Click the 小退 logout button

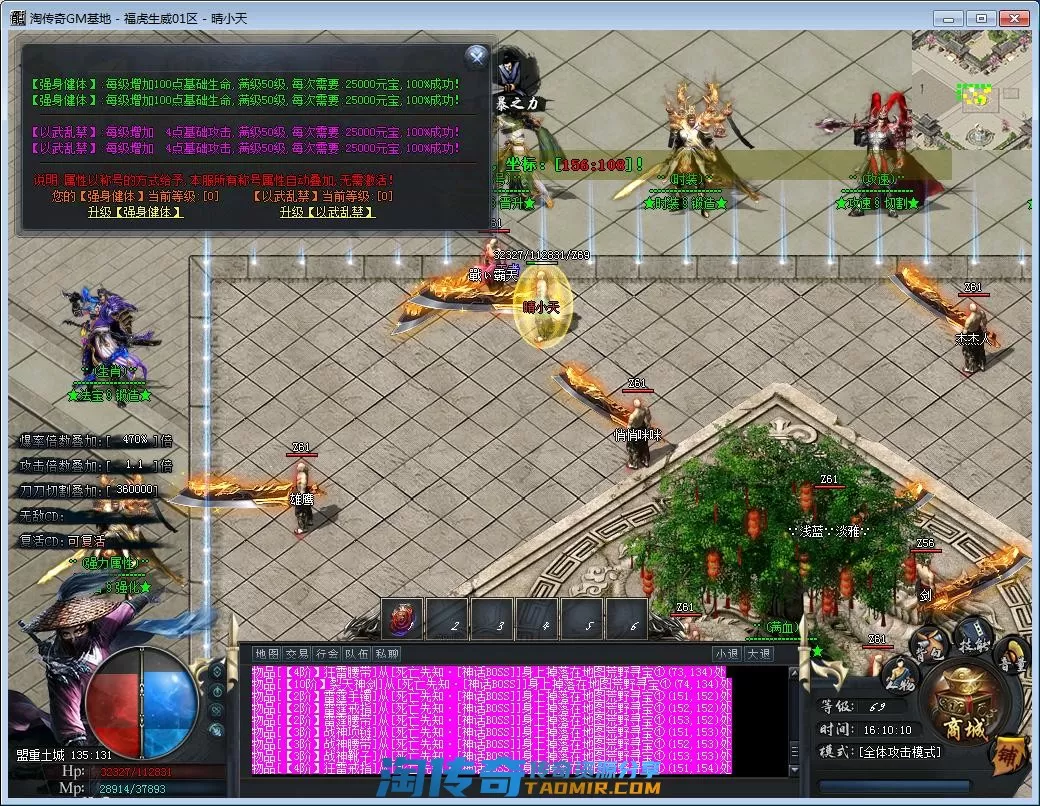pyautogui.click(x=728, y=653)
